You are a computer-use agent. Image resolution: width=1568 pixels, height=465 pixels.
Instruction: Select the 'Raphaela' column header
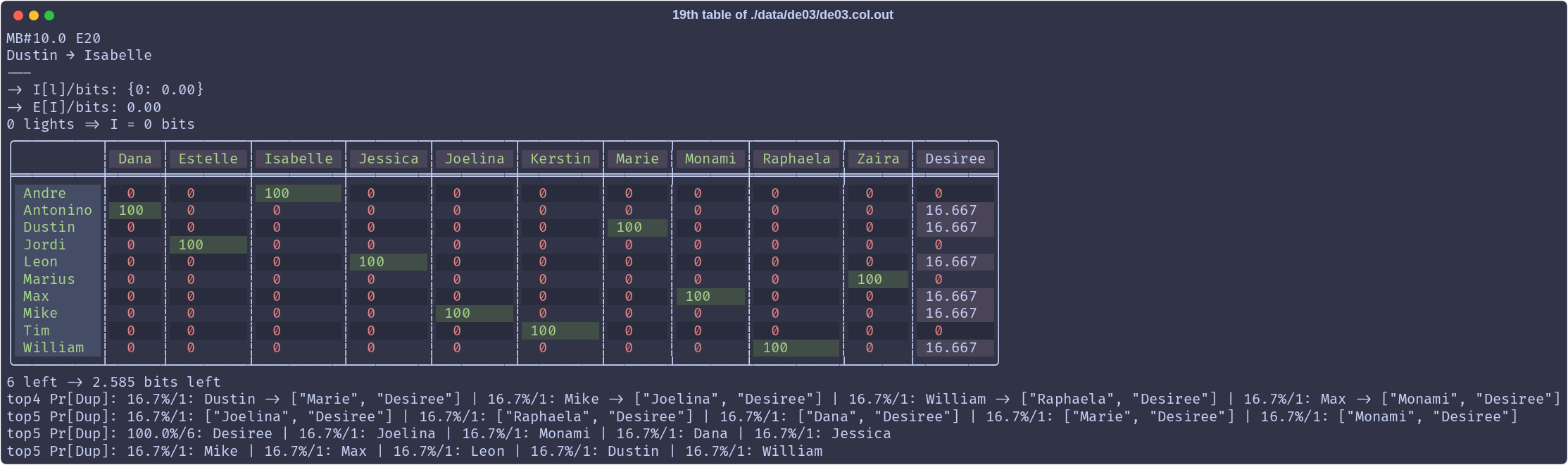coord(796,159)
